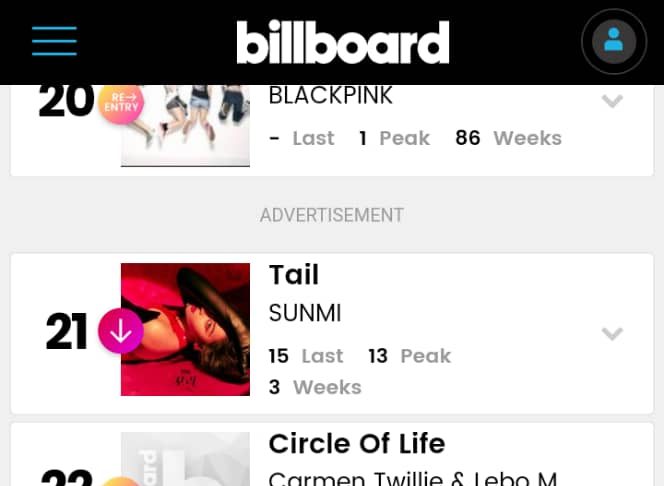Image resolution: width=664 pixels, height=486 pixels.
Task: Click the rank number 21
Action: 67,332
